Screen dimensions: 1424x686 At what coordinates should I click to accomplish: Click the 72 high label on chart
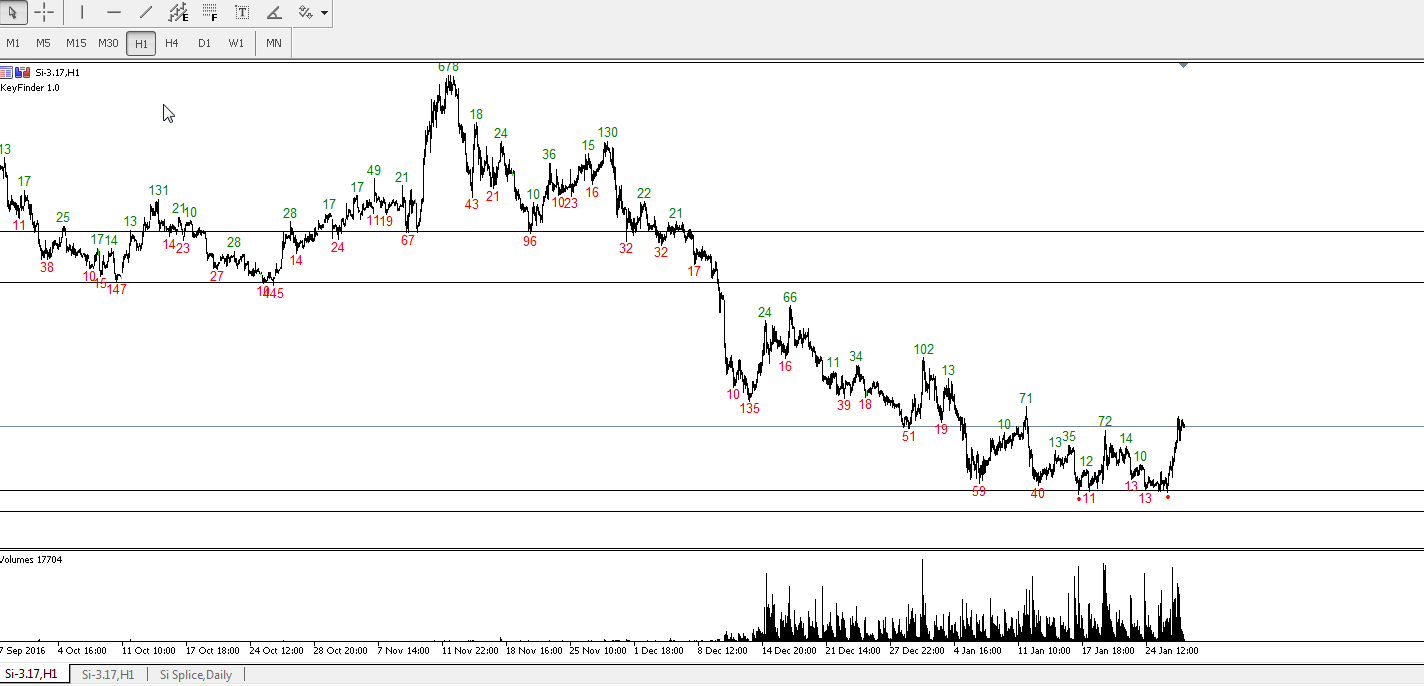click(x=1105, y=421)
